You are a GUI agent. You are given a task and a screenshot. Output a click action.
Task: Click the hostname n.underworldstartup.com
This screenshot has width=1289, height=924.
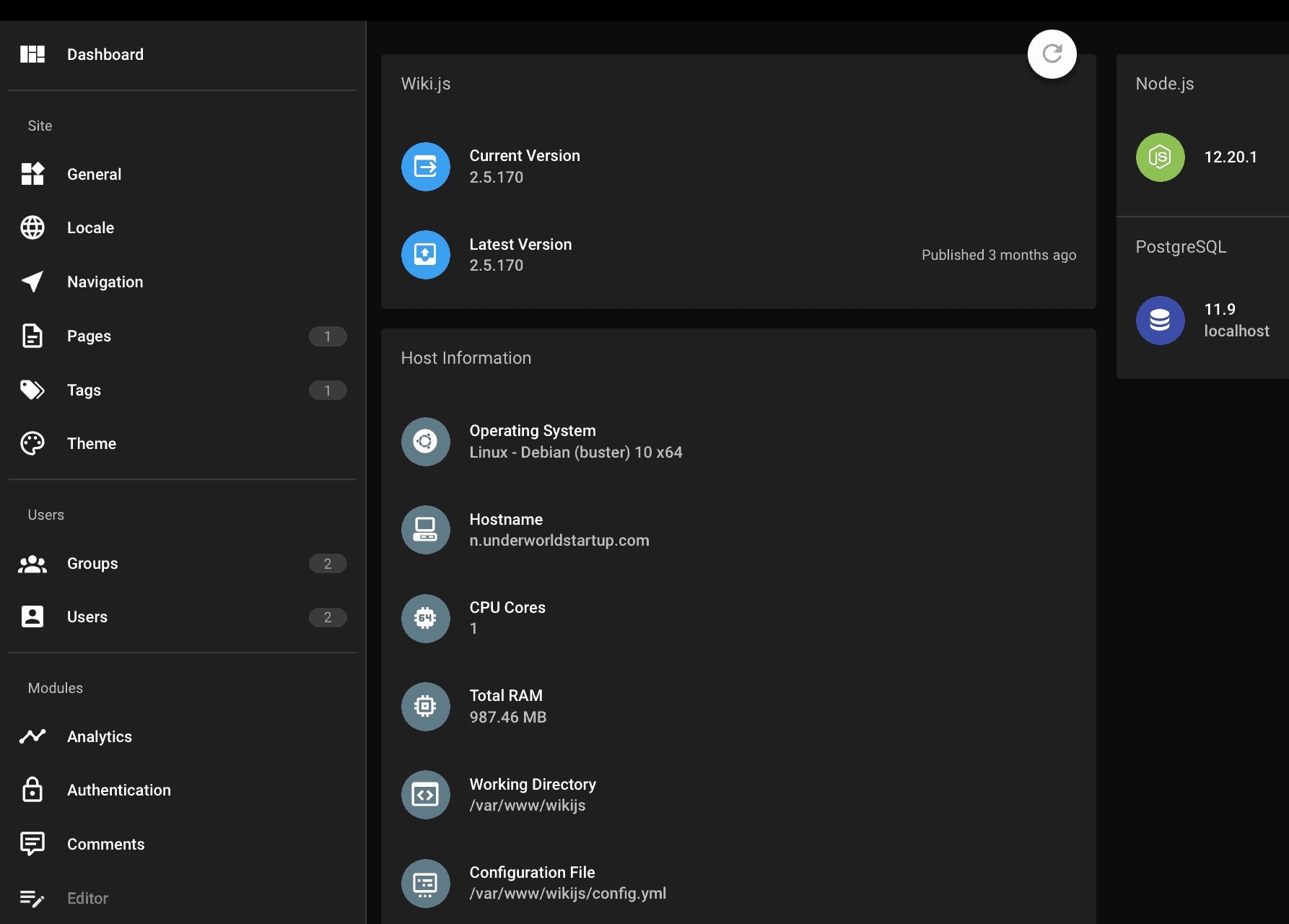[x=559, y=541]
